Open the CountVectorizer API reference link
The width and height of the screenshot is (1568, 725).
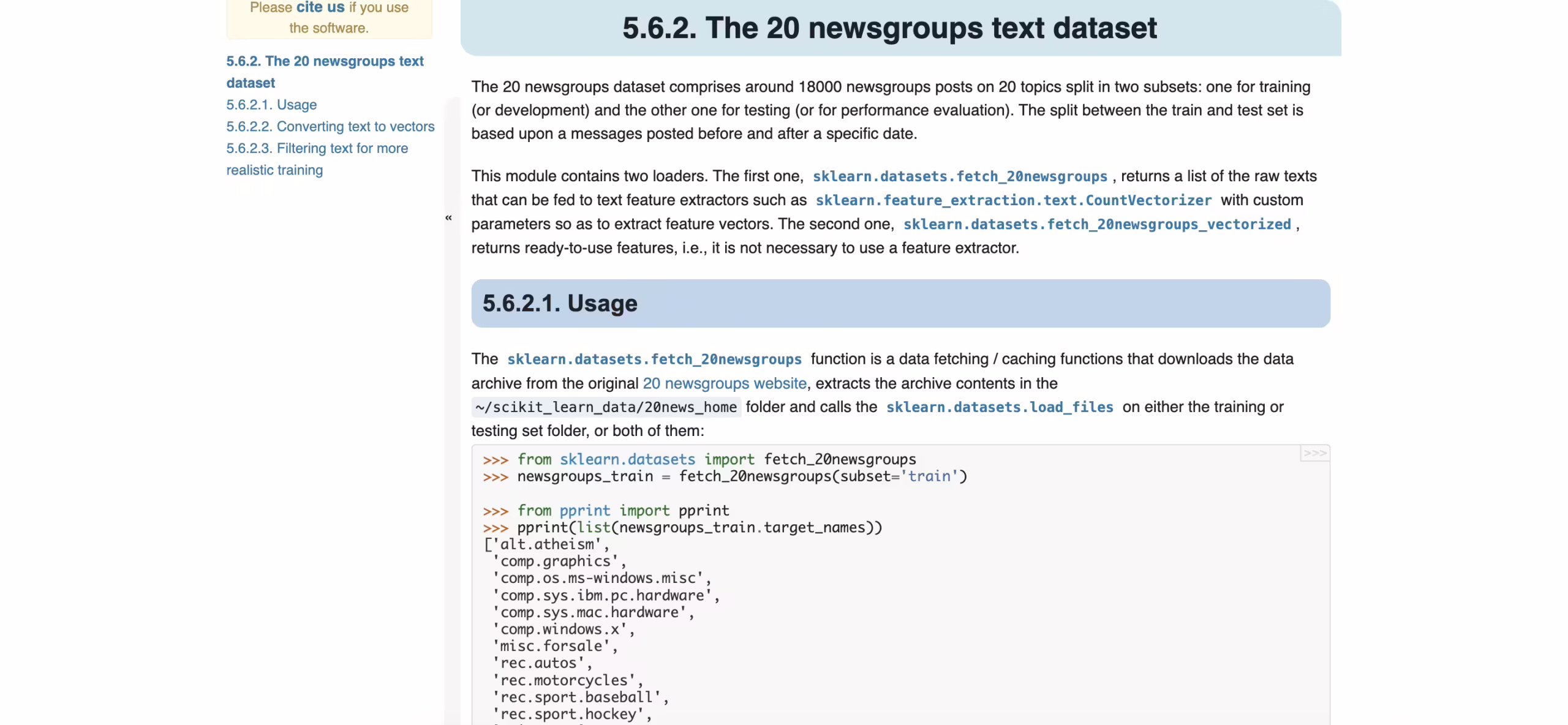[x=1013, y=200]
